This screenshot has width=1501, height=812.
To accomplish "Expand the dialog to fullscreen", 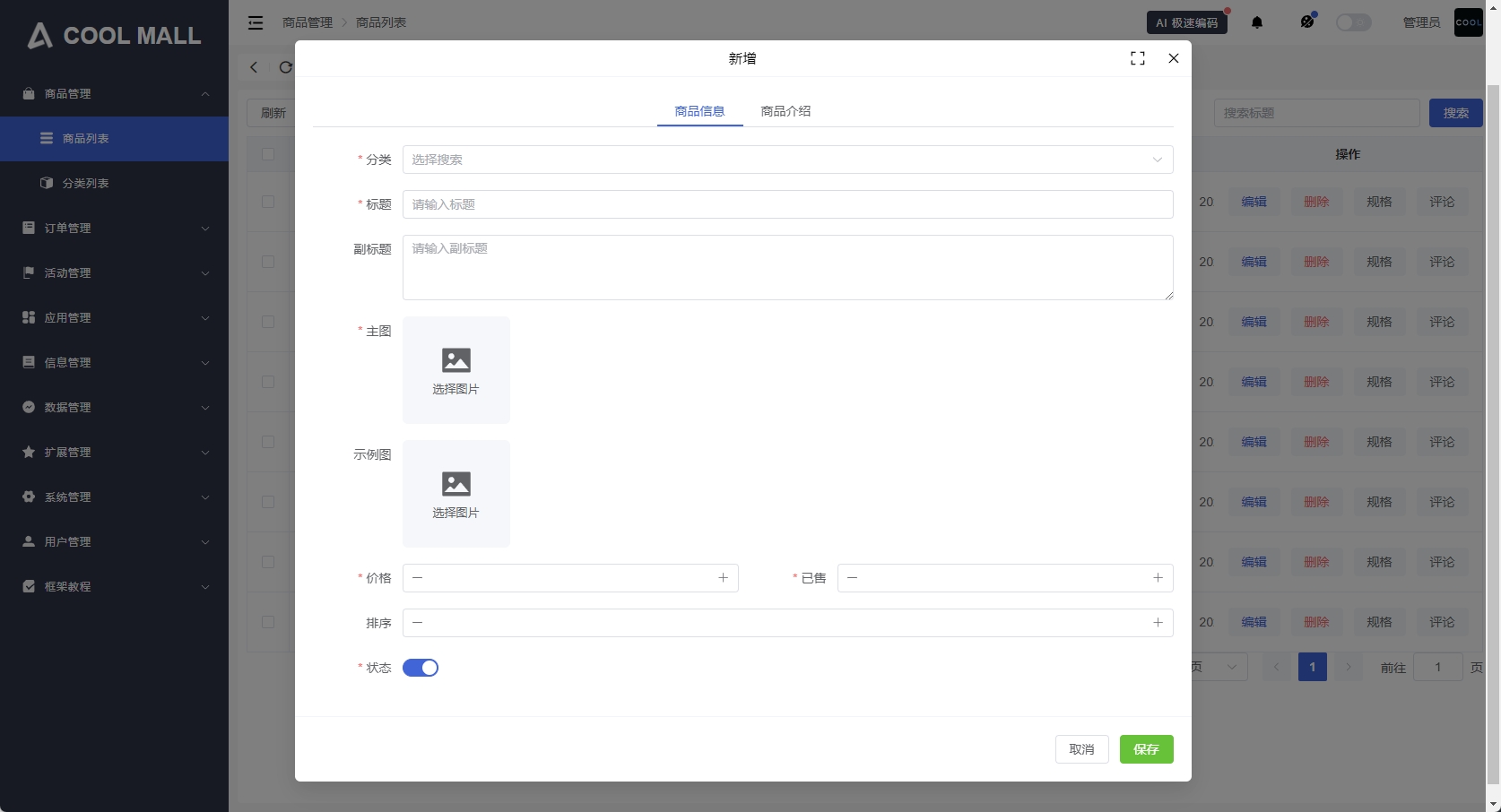I will 1138,58.
